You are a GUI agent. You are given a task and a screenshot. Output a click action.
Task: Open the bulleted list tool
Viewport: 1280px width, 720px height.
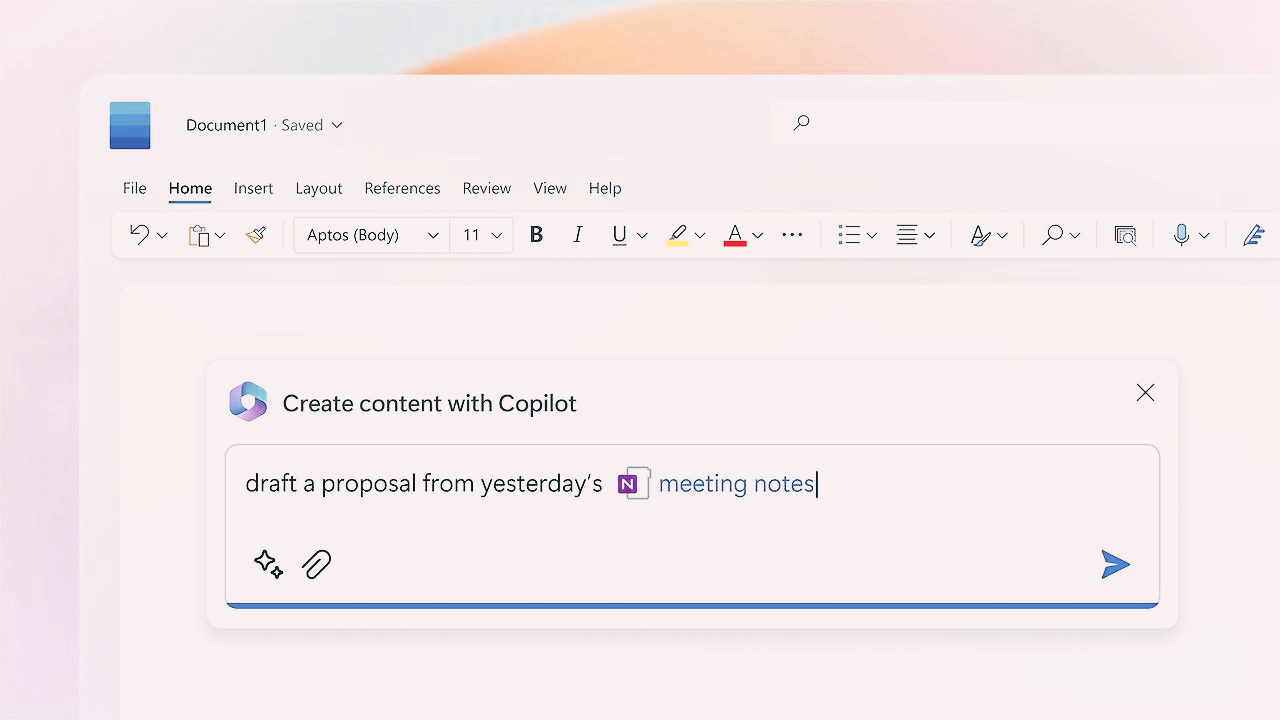[x=849, y=235]
